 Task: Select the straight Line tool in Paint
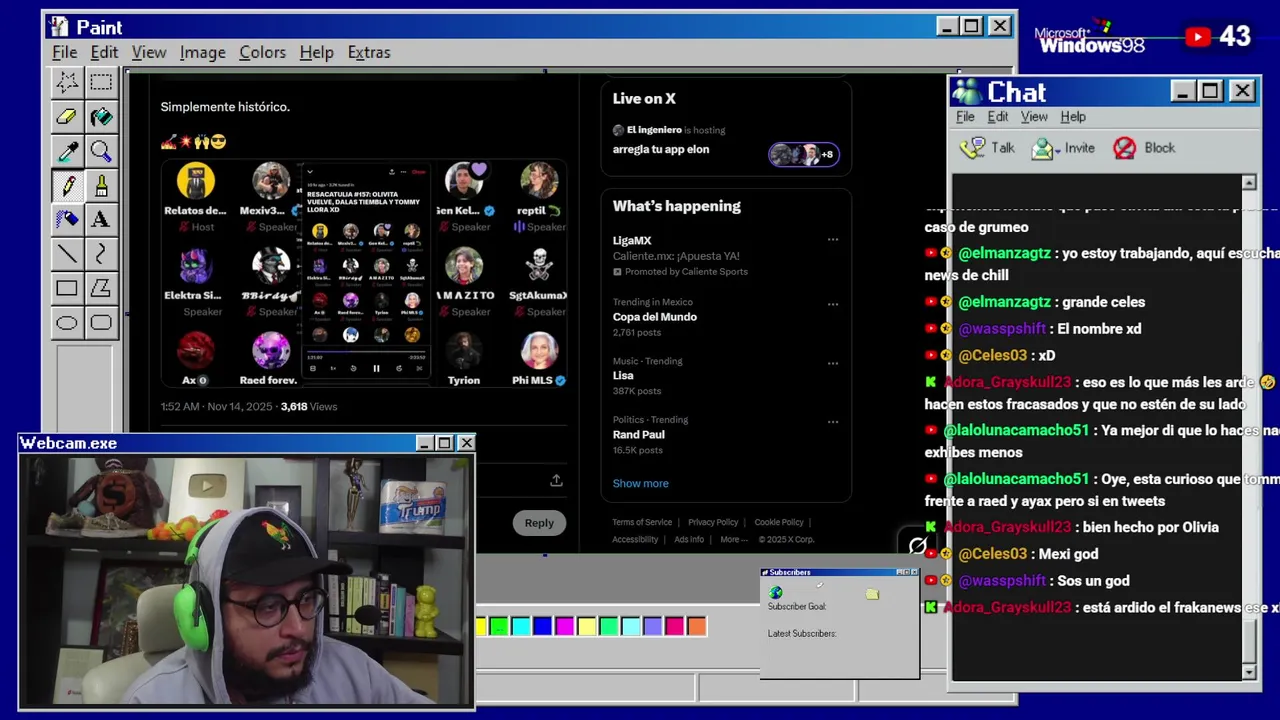click(67, 254)
